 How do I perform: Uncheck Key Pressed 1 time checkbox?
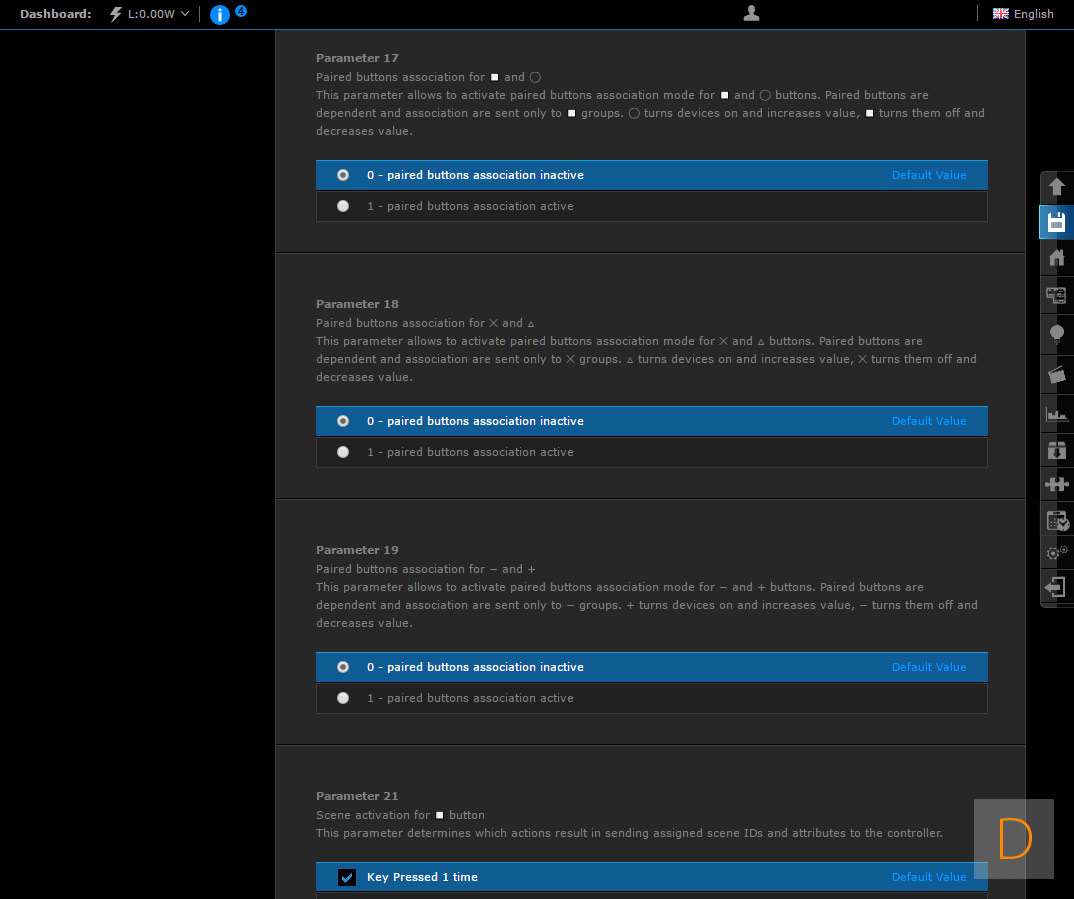[x=347, y=877]
